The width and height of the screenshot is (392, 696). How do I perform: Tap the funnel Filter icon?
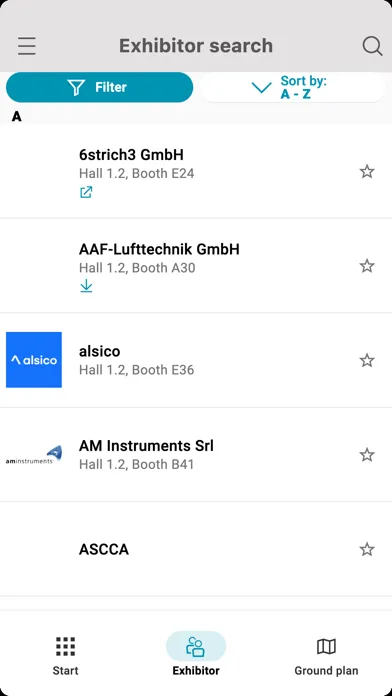click(x=77, y=87)
